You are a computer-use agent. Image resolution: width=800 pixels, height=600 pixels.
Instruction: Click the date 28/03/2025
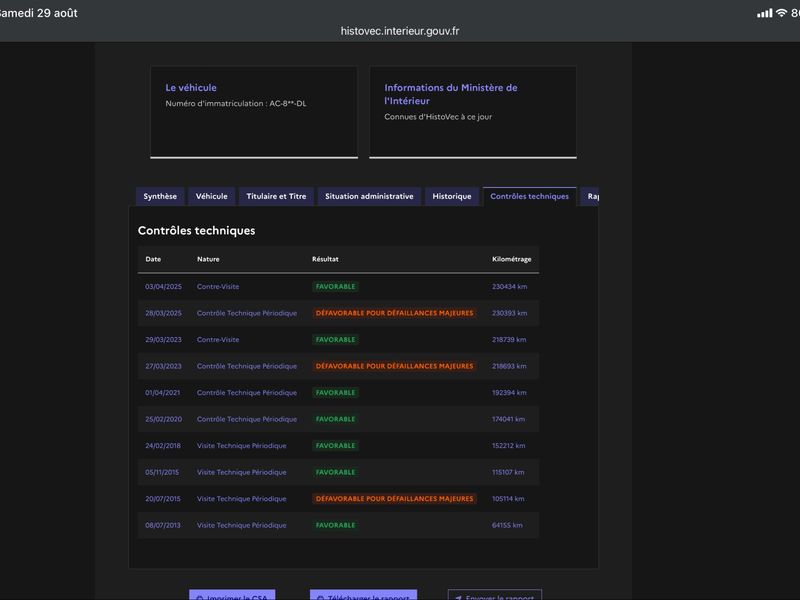163,313
